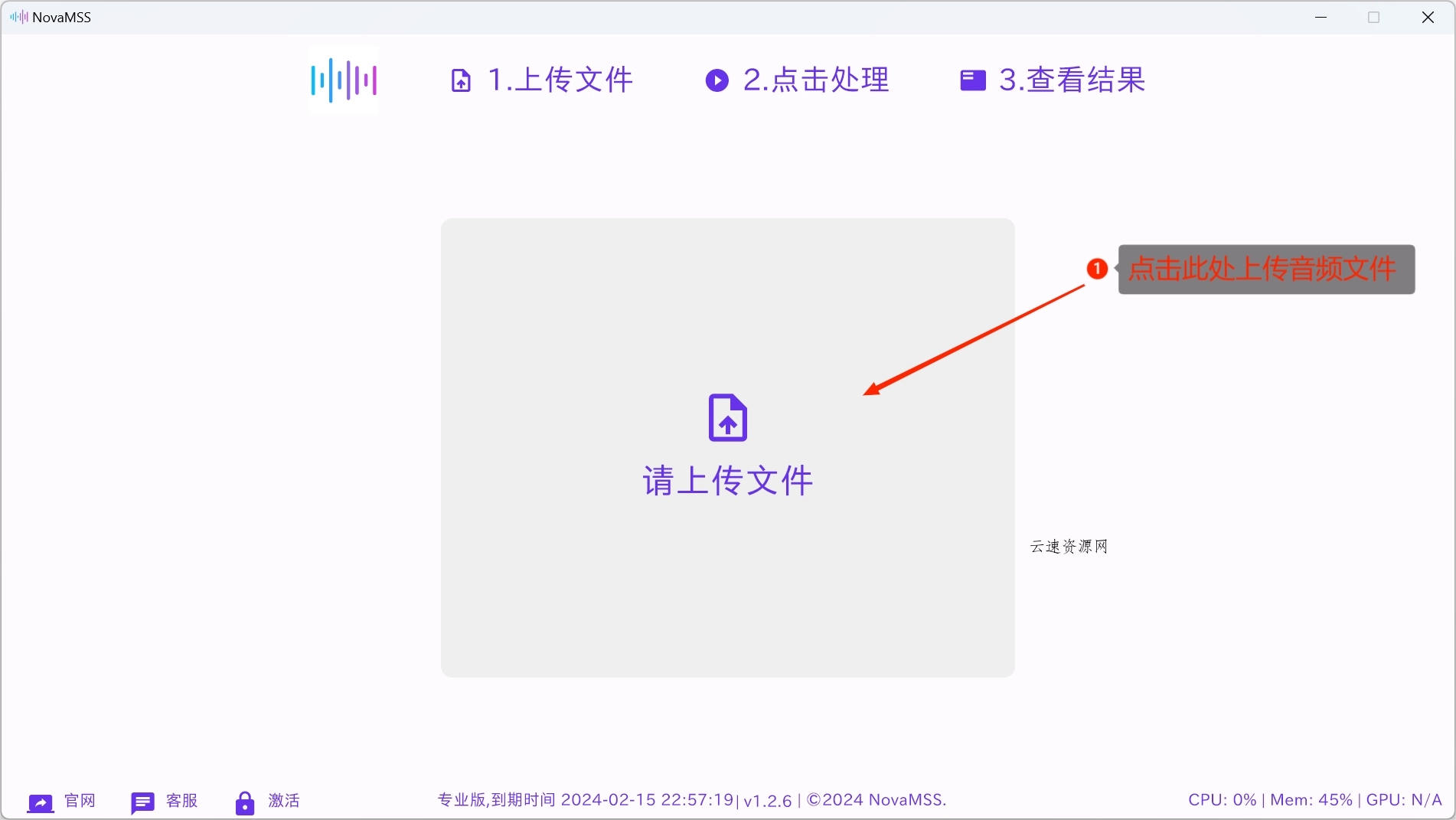Open 官网 via the share icon
The image size is (1456, 820).
[x=40, y=801]
